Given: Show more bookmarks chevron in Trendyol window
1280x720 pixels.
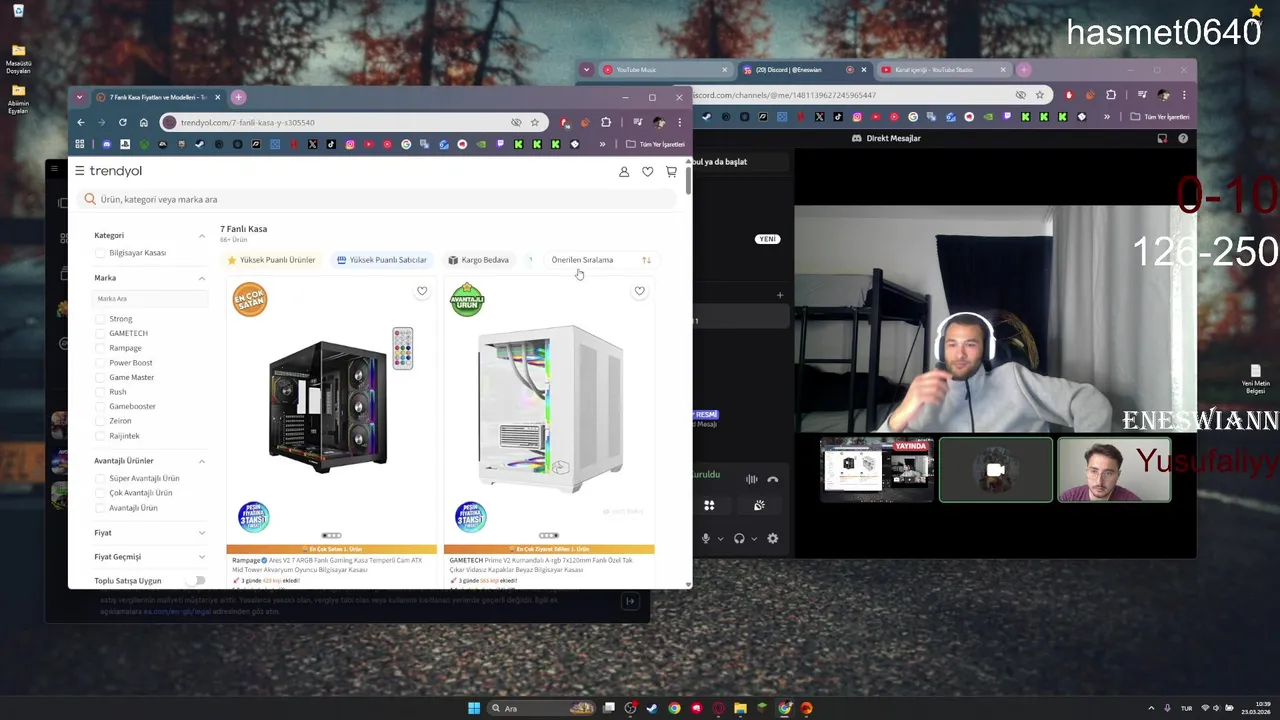Looking at the screenshot, I should pyautogui.click(x=602, y=144).
